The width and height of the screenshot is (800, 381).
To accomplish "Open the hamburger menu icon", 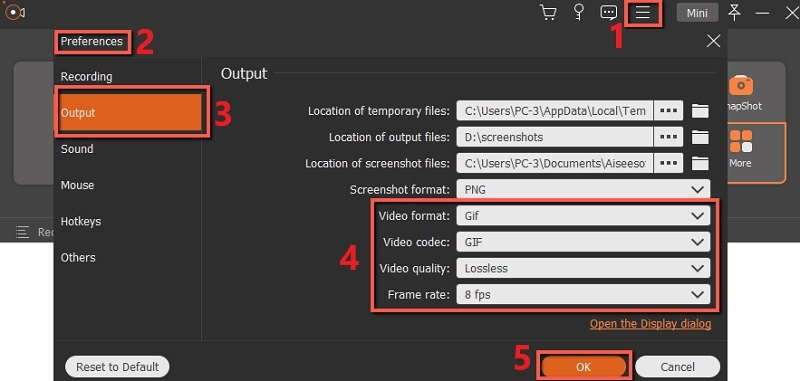I will point(643,13).
